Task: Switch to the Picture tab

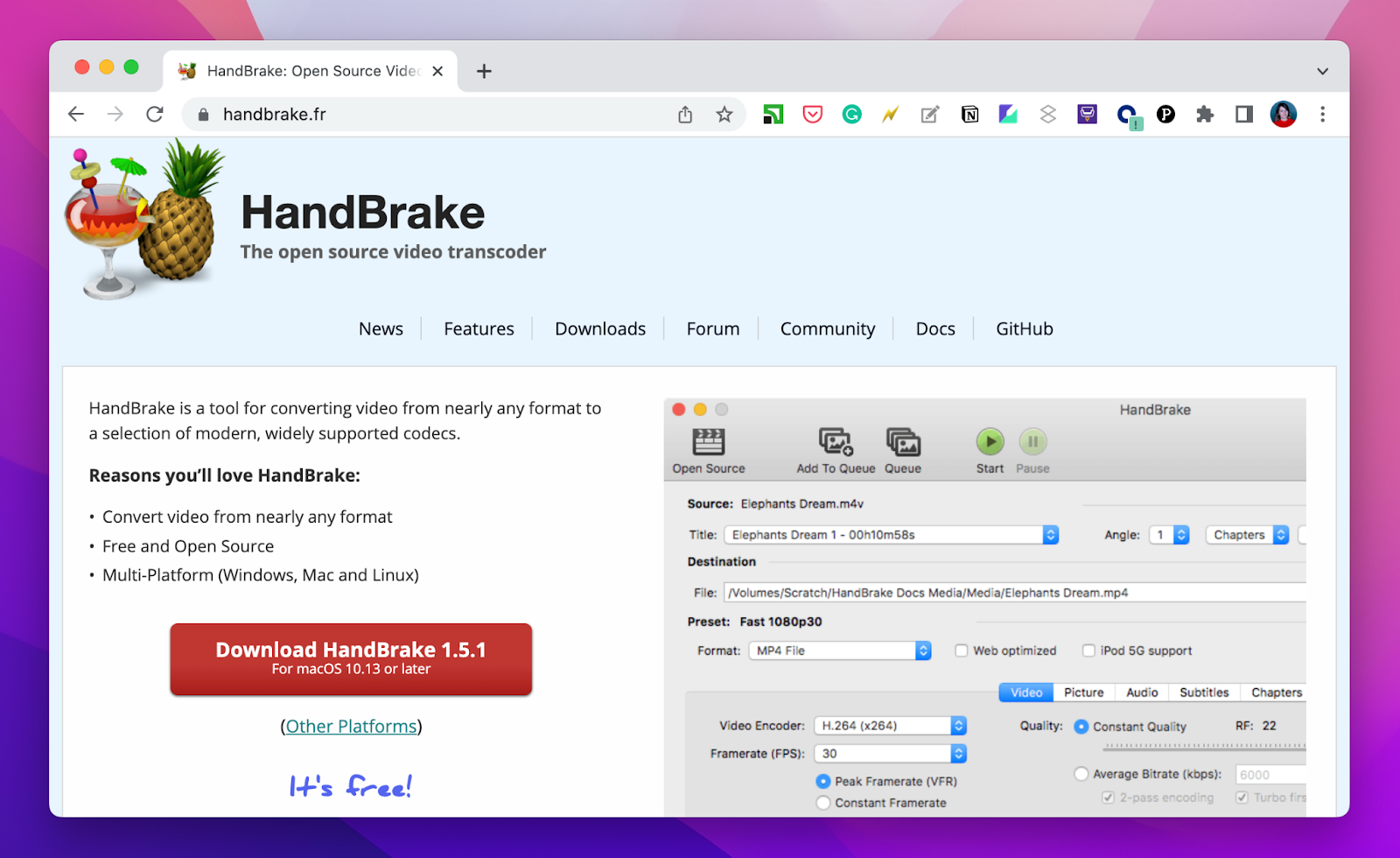Action: click(x=1084, y=693)
